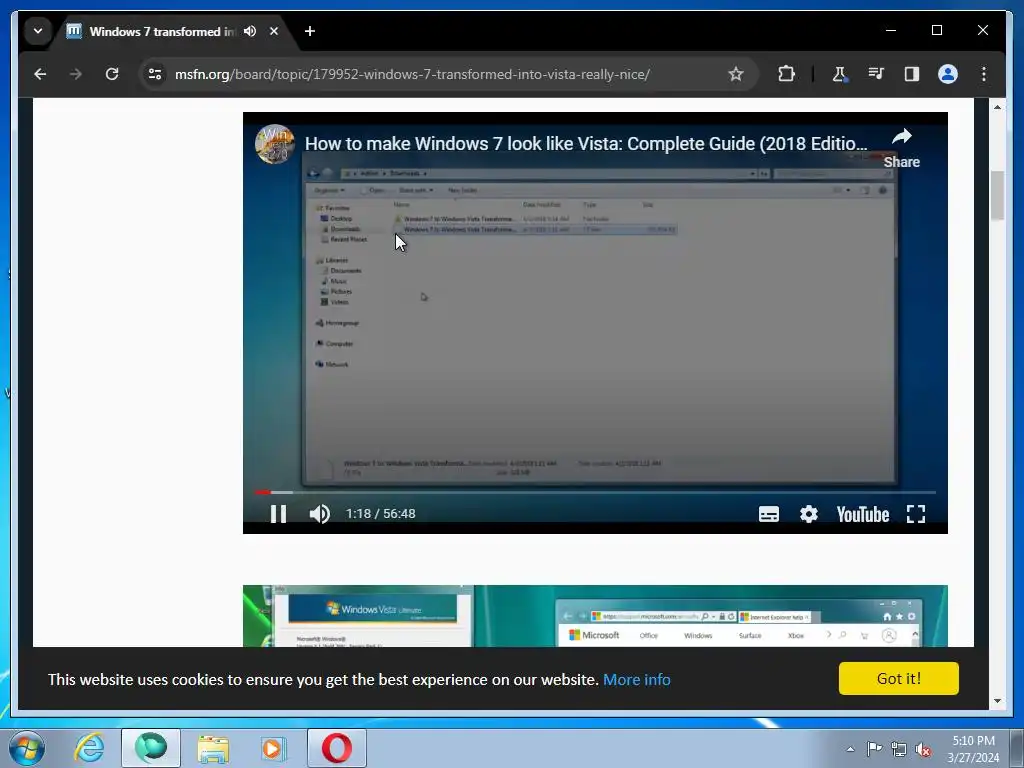Image resolution: width=1024 pixels, height=768 pixels.
Task: Open the Windows Vista screenshot thumbnail
Action: (x=595, y=616)
